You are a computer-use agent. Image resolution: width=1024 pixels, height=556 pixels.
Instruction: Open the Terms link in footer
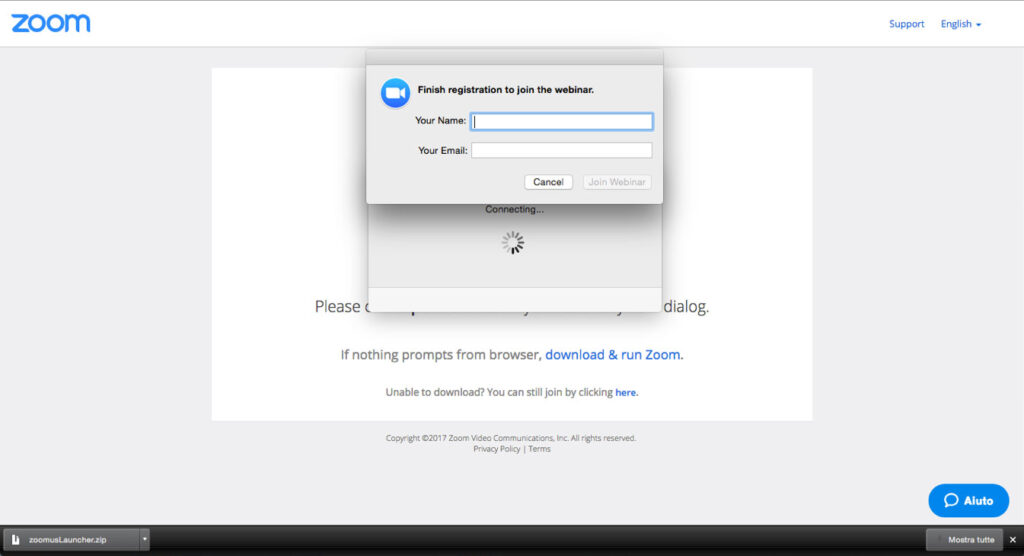tap(540, 449)
